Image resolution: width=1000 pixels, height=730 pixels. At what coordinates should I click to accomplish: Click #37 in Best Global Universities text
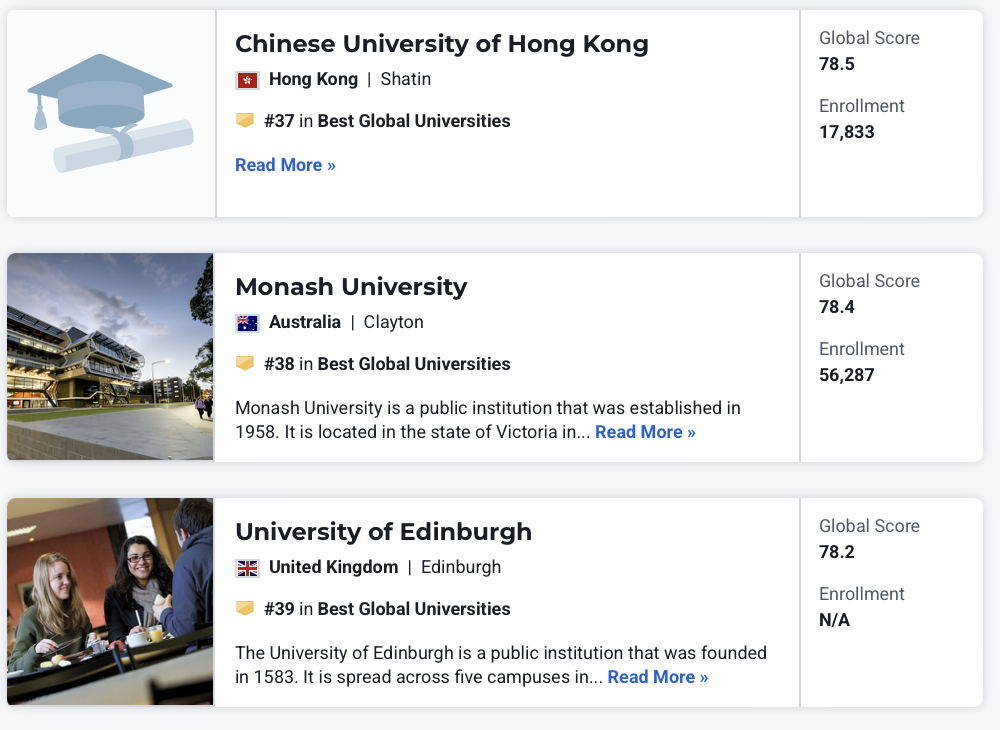point(387,121)
